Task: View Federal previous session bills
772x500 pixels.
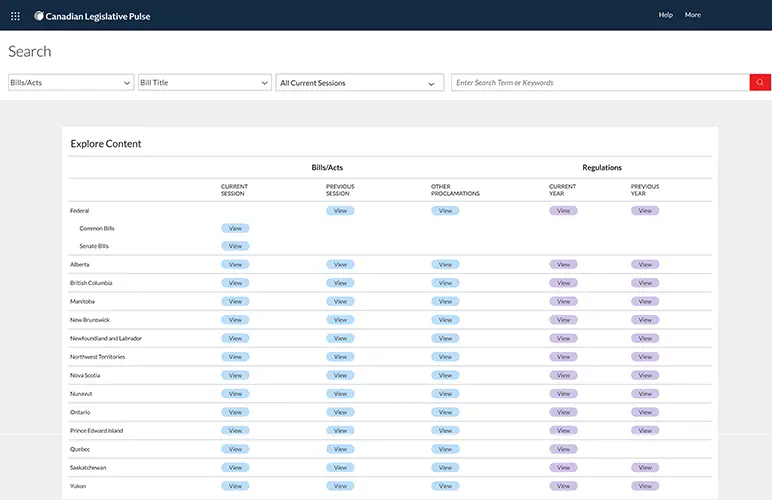Action: coord(340,211)
